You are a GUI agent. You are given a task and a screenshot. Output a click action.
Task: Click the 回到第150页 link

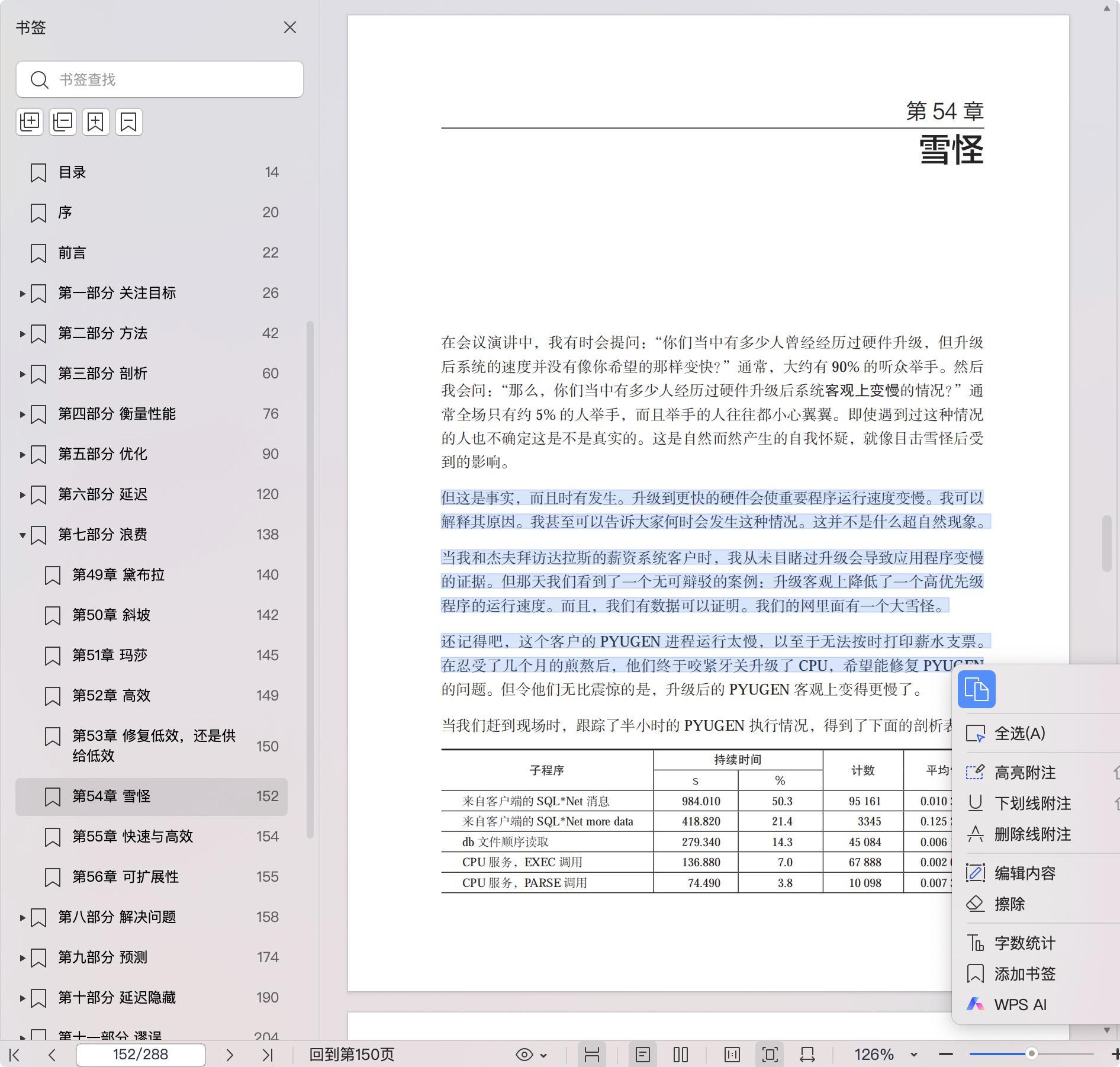[352, 1055]
